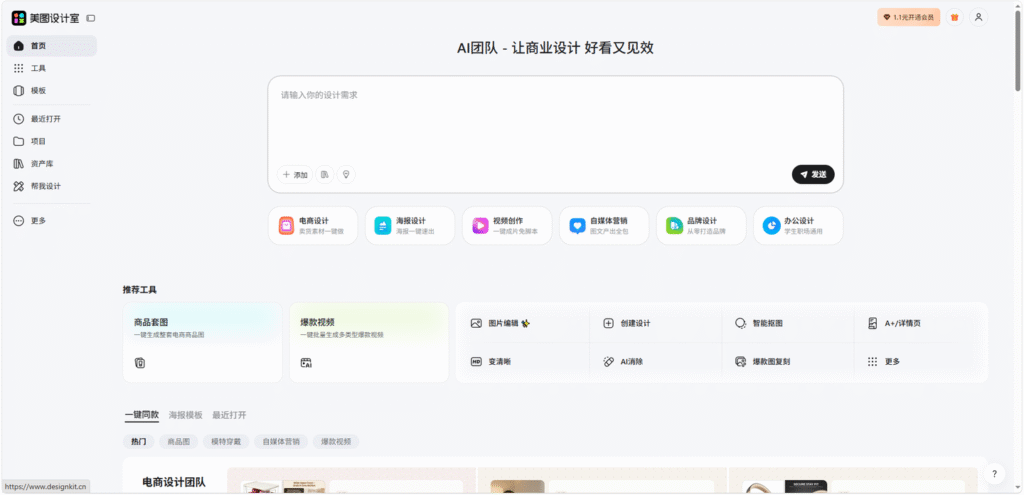Select the 办公设计 category card

click(798, 226)
